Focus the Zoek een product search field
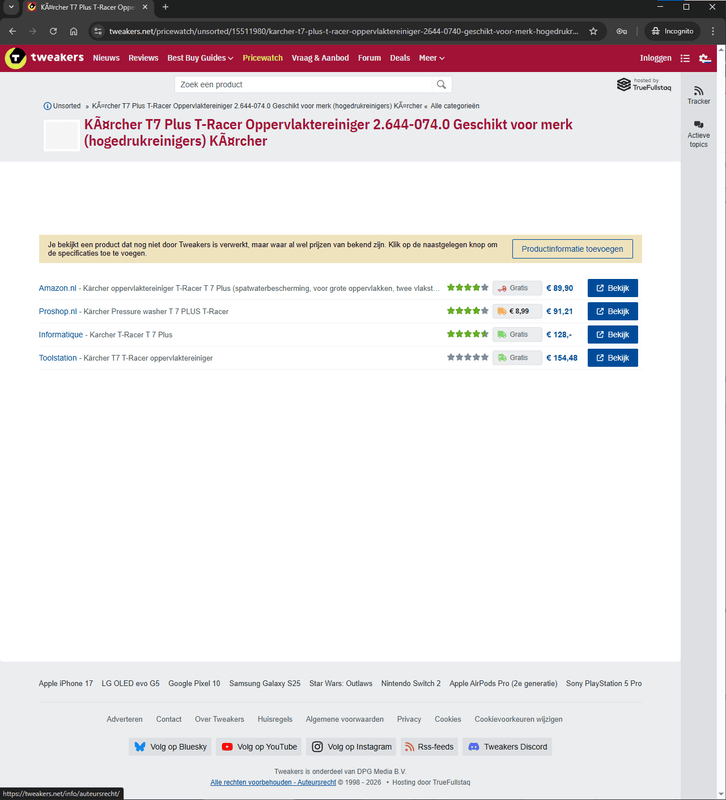Image resolution: width=726 pixels, height=800 pixels. click(x=305, y=85)
